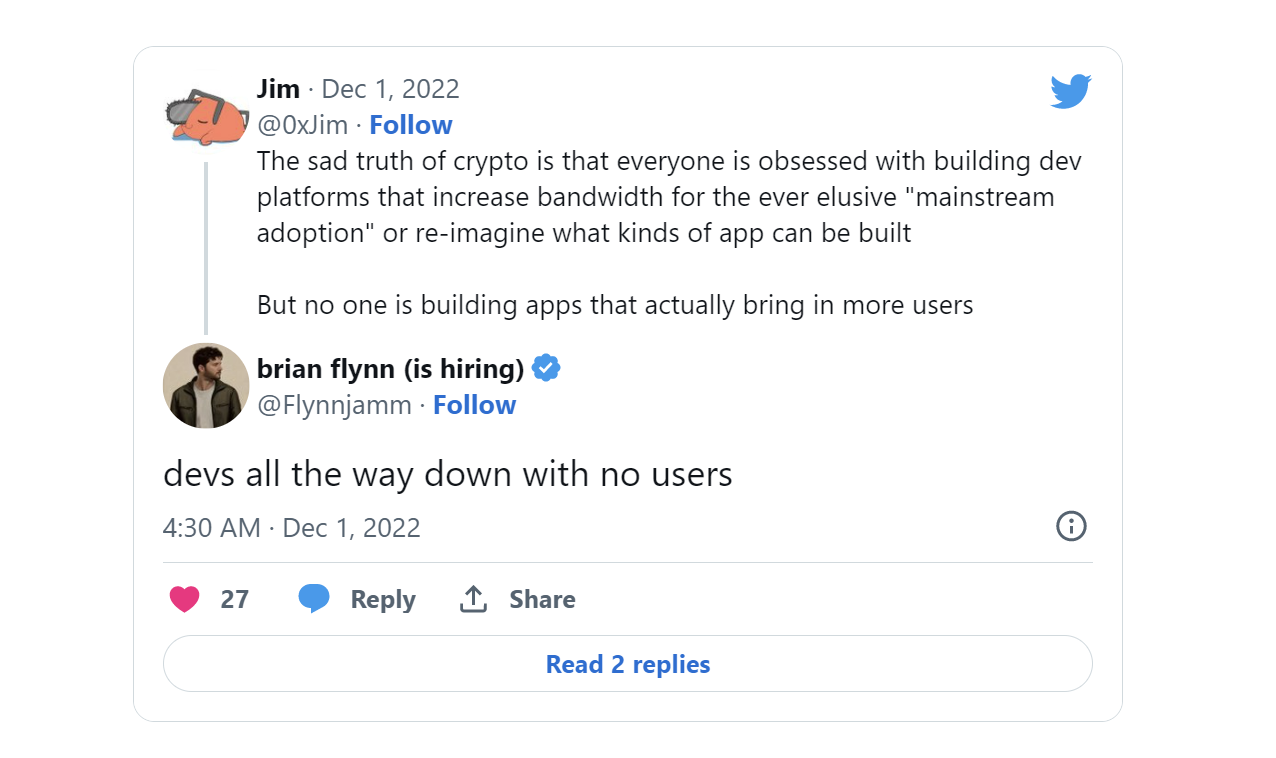Click the share arrow icon

pos(473,599)
